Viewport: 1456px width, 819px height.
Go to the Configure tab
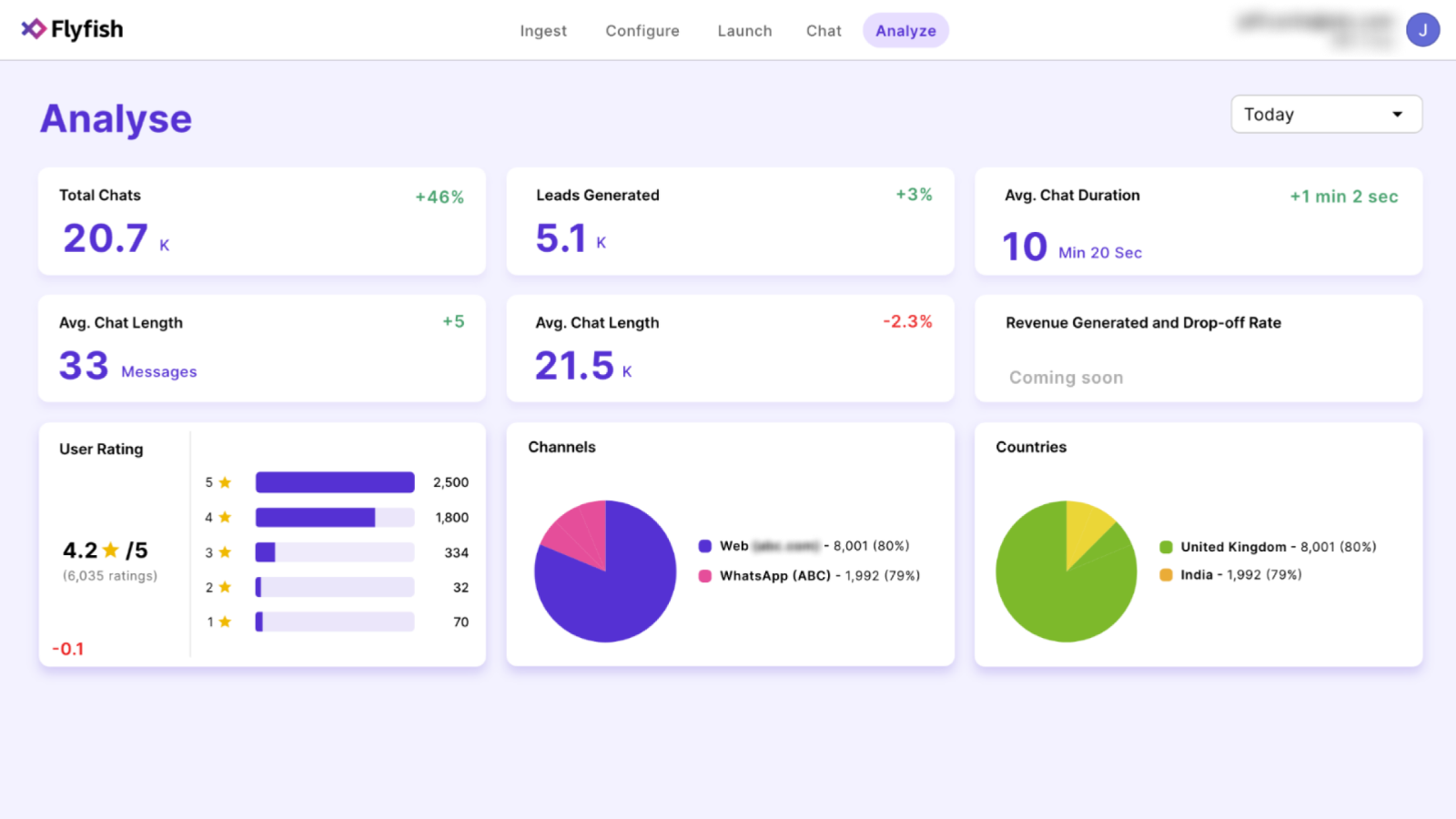pos(642,31)
